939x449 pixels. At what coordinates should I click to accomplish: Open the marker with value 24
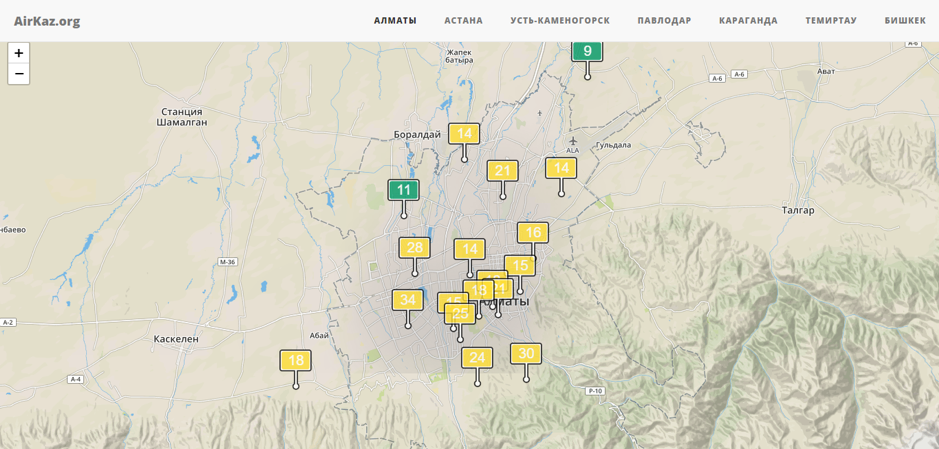(477, 358)
